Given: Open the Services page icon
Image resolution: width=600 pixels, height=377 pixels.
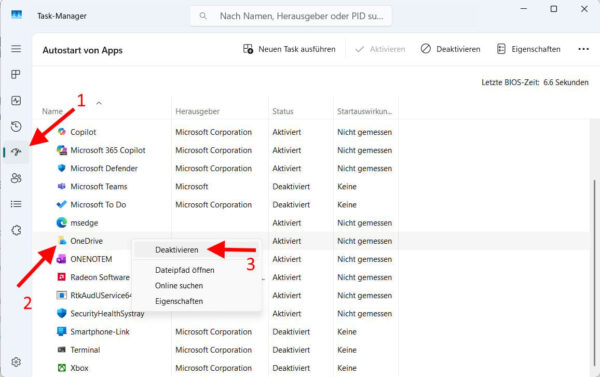Looking at the screenshot, I should click(x=16, y=230).
